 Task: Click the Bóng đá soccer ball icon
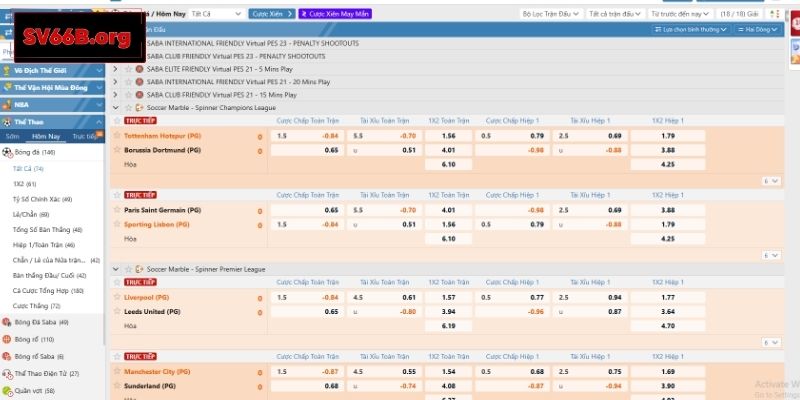(x=8, y=152)
